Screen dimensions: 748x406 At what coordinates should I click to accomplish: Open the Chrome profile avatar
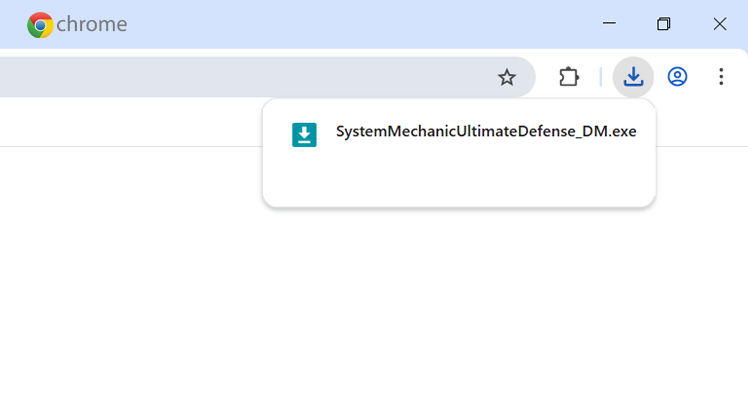[677, 77]
